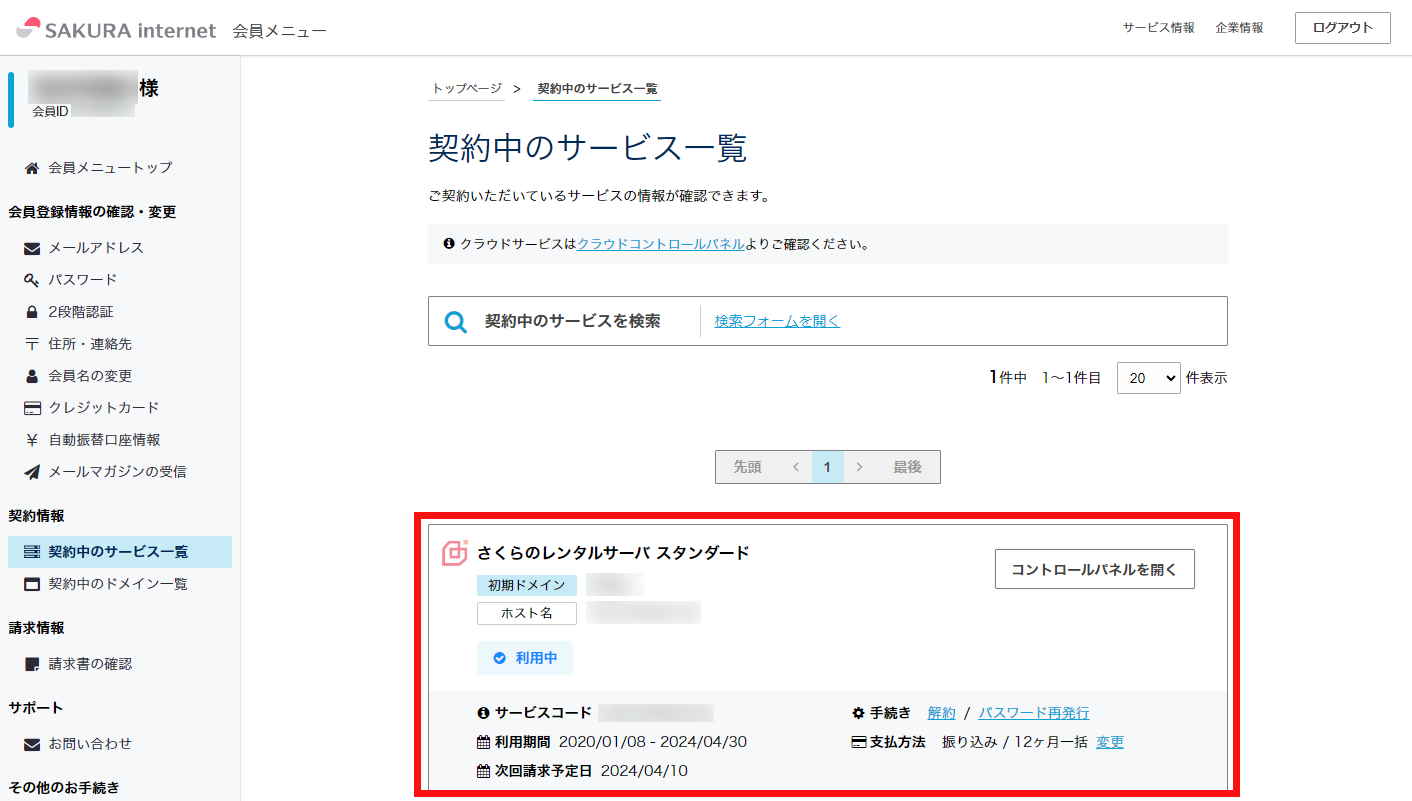This screenshot has height=801, width=1412.
Task: Click the person icon beside 会員名の変更
Action: [x=32, y=376]
